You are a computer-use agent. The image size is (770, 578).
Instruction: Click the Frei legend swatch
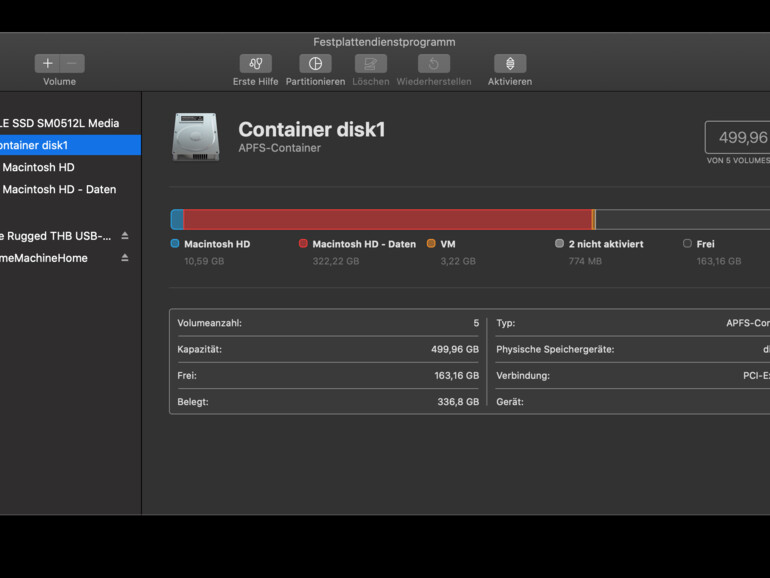pyautogui.click(x=688, y=244)
